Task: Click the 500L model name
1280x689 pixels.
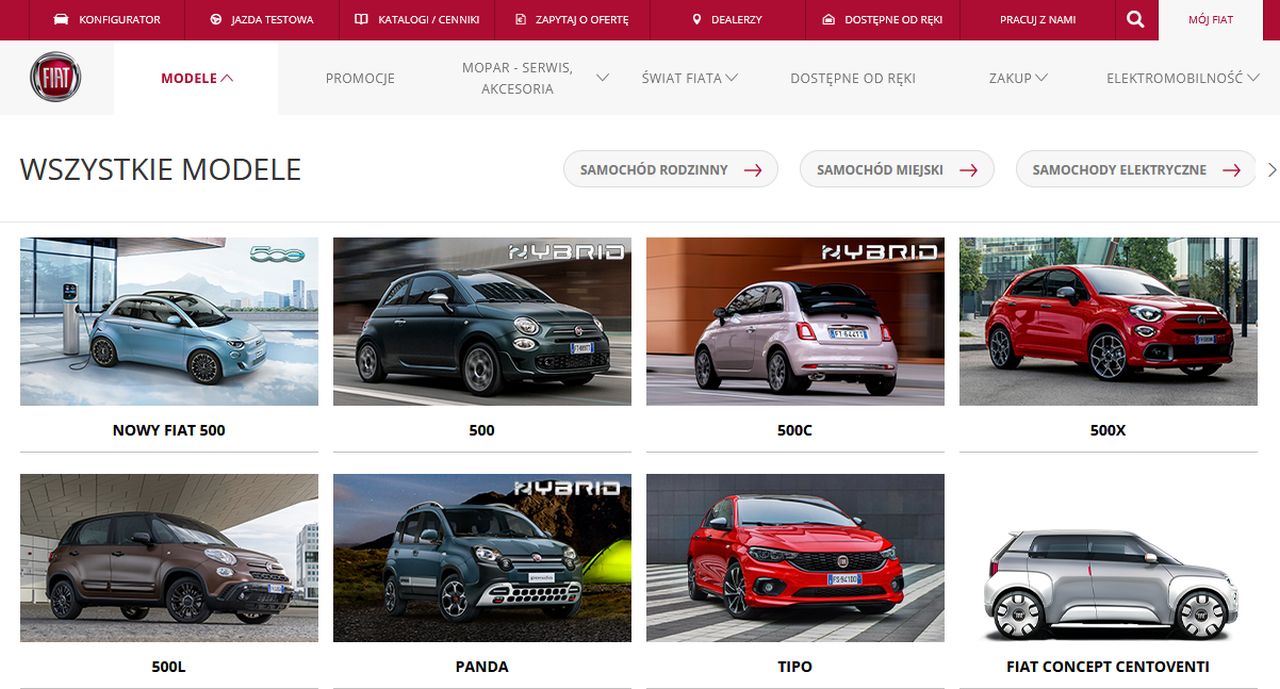Action: click(x=169, y=666)
